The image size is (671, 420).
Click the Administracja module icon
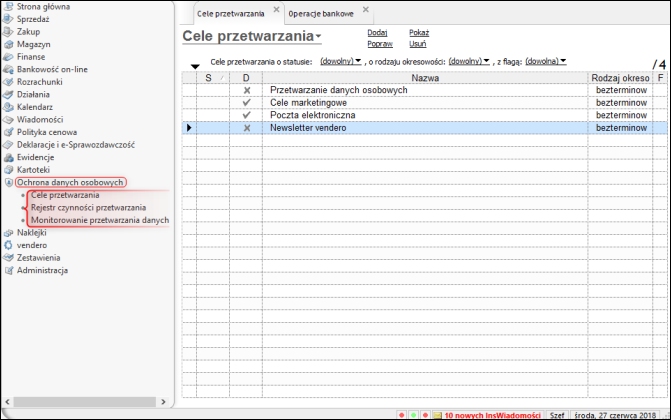click(8, 270)
